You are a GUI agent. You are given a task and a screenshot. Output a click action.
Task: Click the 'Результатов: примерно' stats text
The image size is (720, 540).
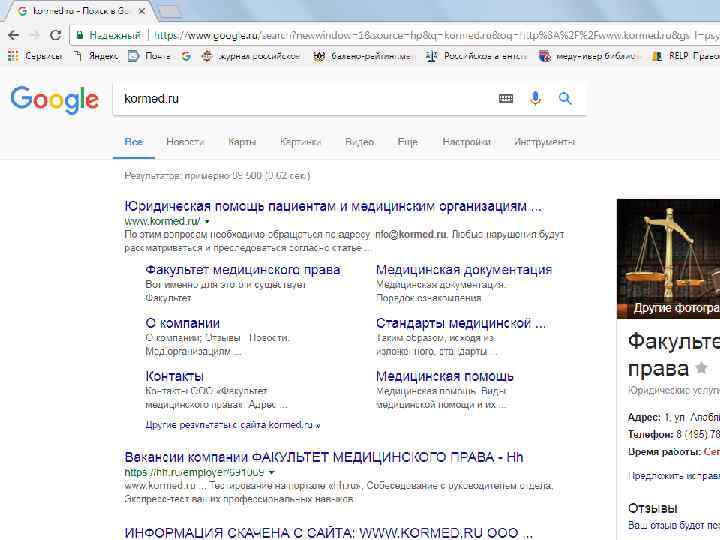pos(217,176)
